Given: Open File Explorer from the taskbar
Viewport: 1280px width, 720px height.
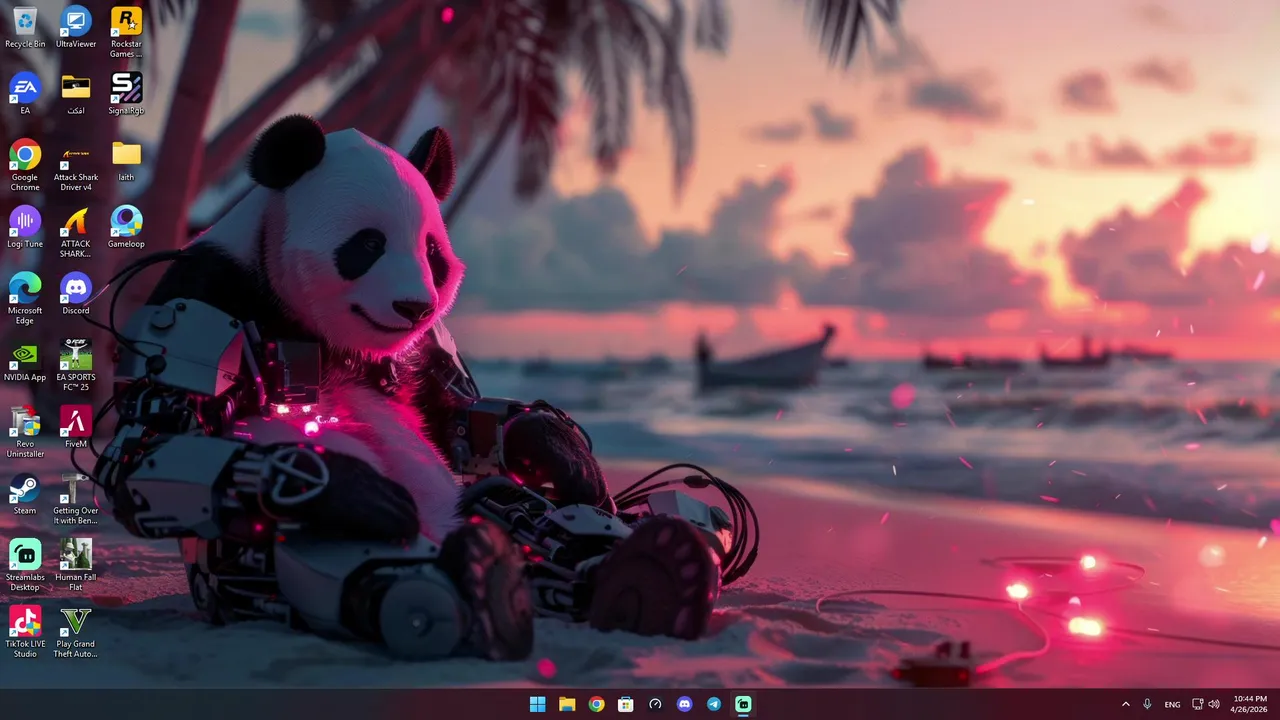Looking at the screenshot, I should [567, 704].
